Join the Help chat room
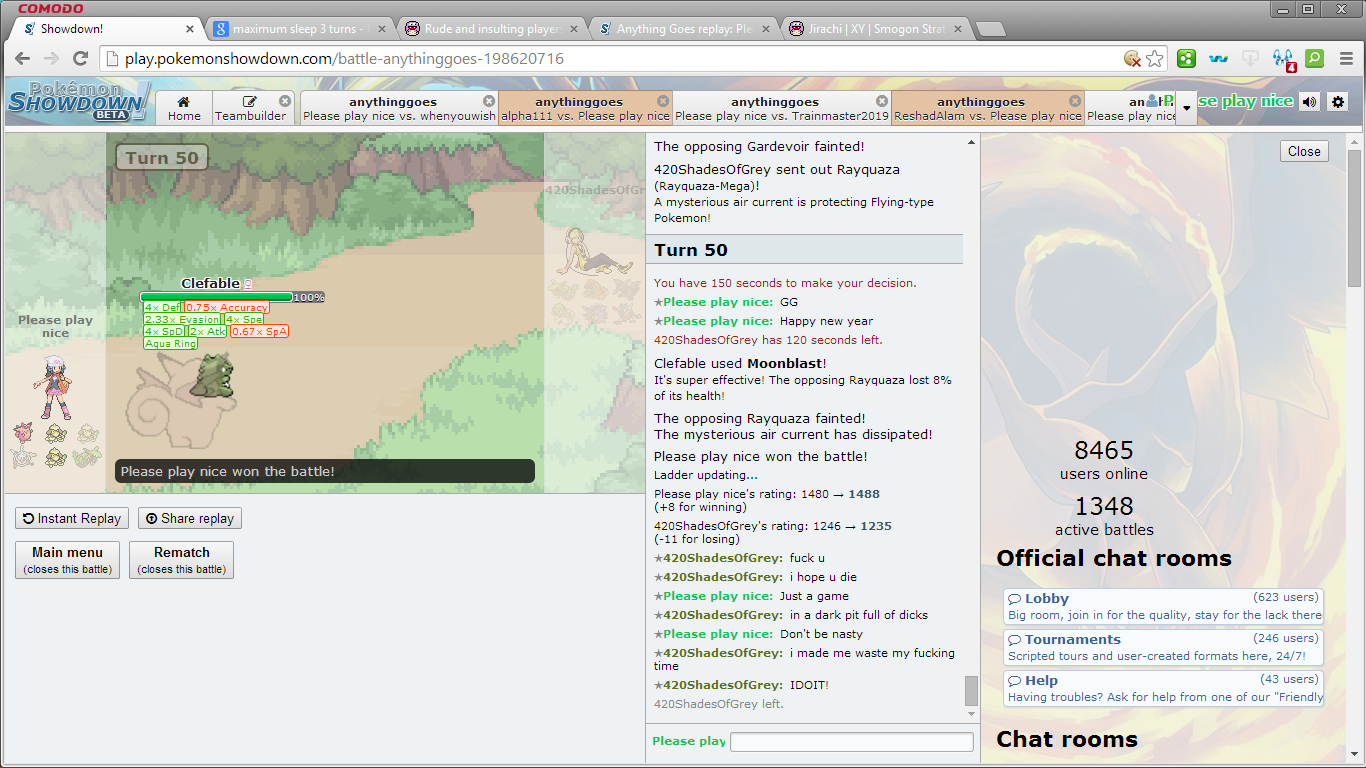Screen dimensions: 1366x768 click(1163, 688)
